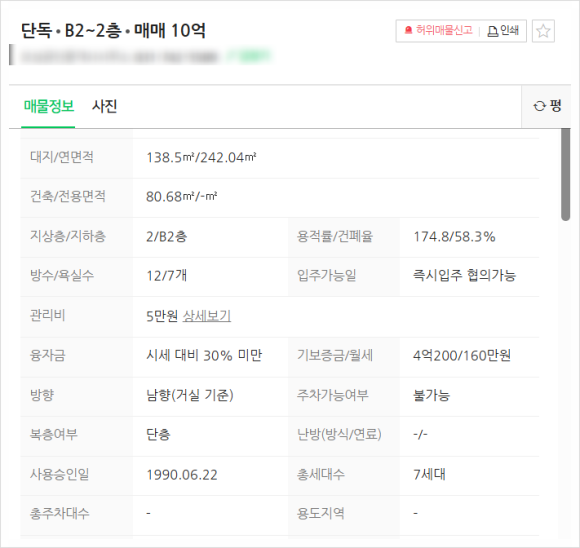
Task: Open the 매물정보 tab
Action: [48, 107]
